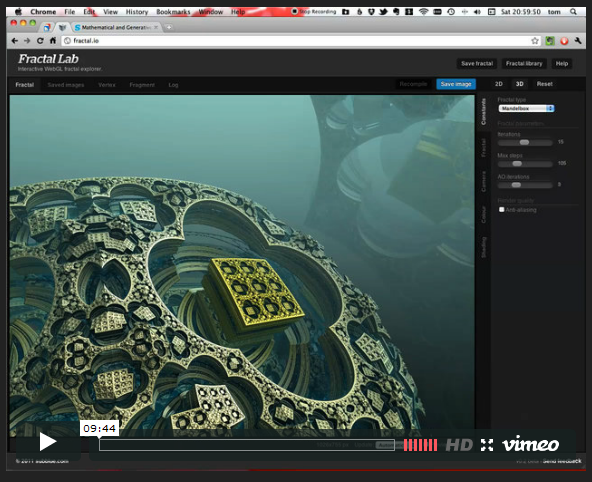Open the Fractal library

pyautogui.click(x=524, y=63)
